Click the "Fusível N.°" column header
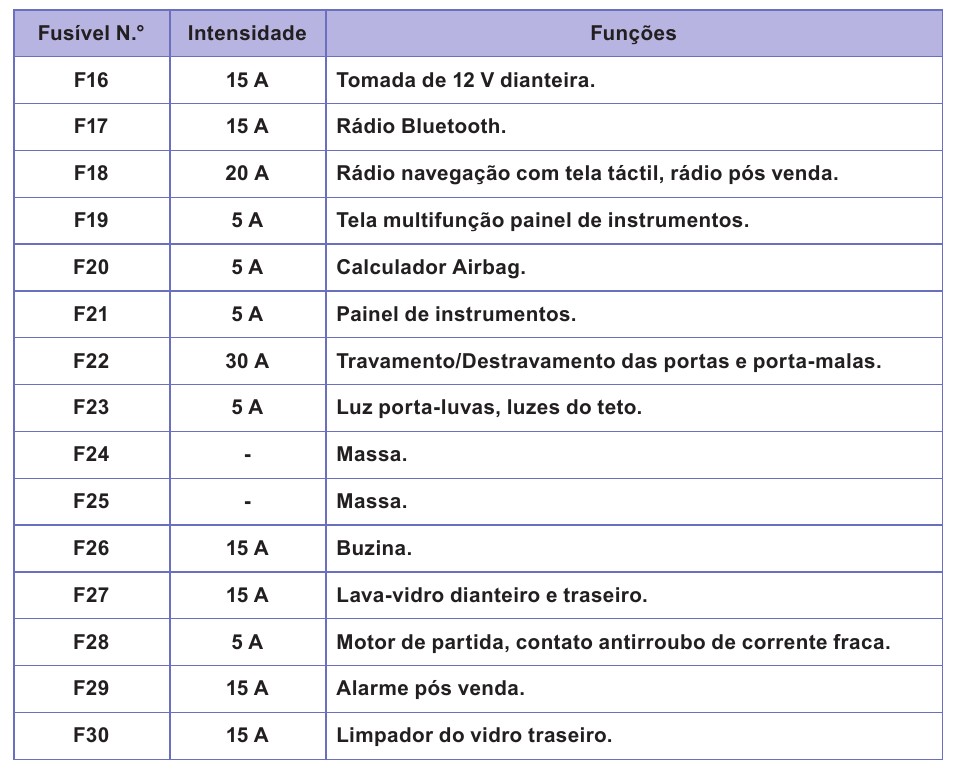The height and width of the screenshot is (779, 962). (91, 33)
